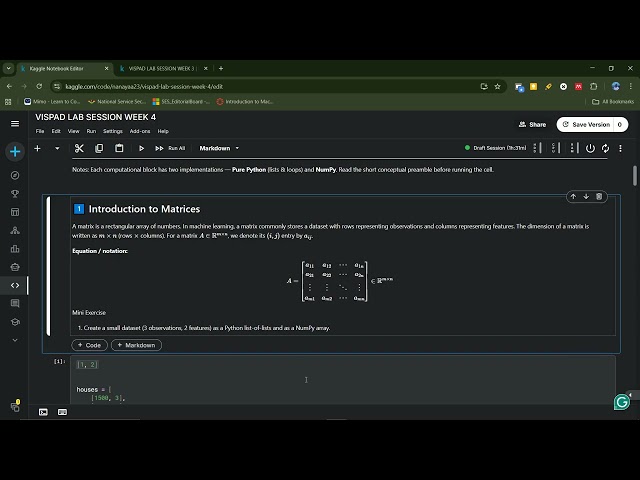
Task: Paste cell using clipboard icon
Action: pyautogui.click(x=119, y=148)
